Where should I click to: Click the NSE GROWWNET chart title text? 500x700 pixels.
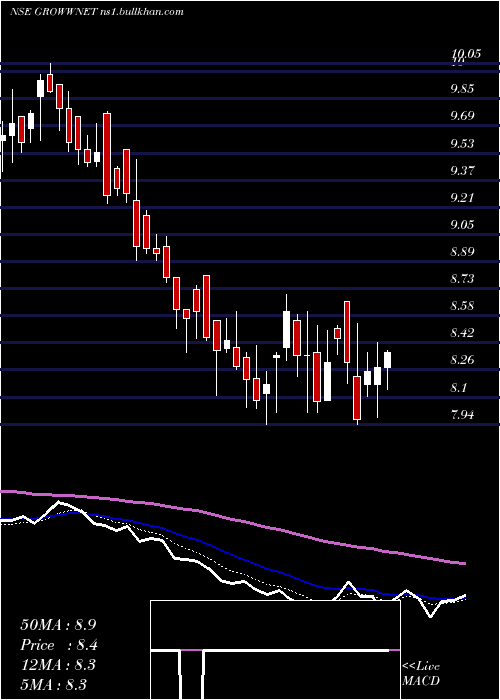[x=96, y=12]
